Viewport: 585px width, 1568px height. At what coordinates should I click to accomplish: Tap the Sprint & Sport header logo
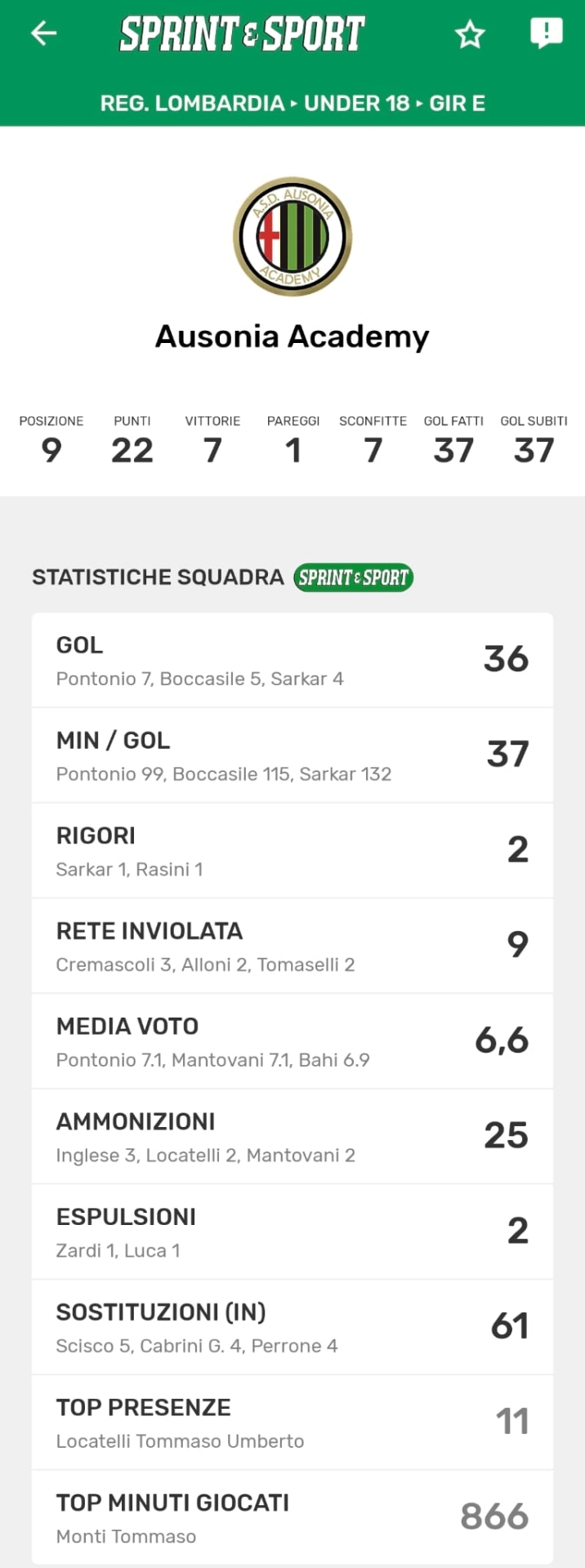point(242,34)
